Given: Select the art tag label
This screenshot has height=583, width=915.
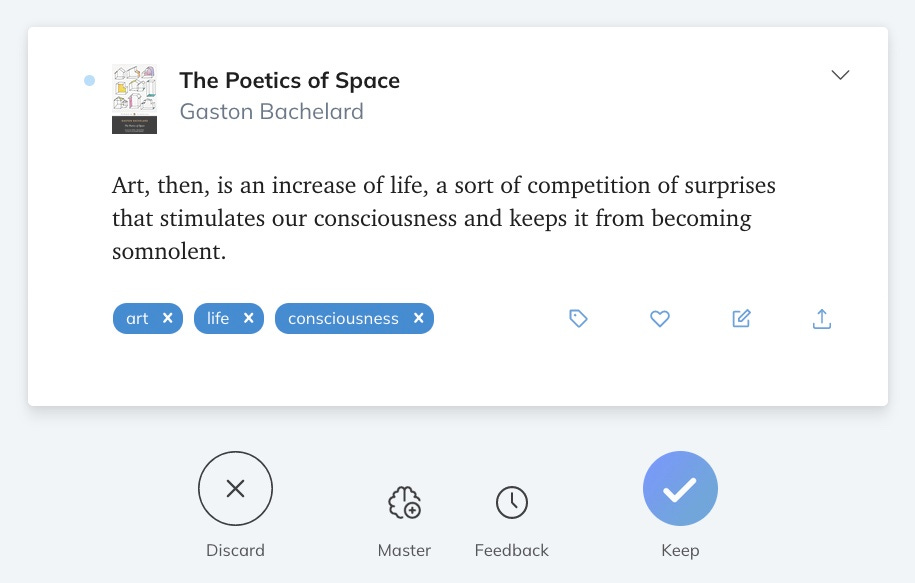Looking at the screenshot, I should point(137,319).
